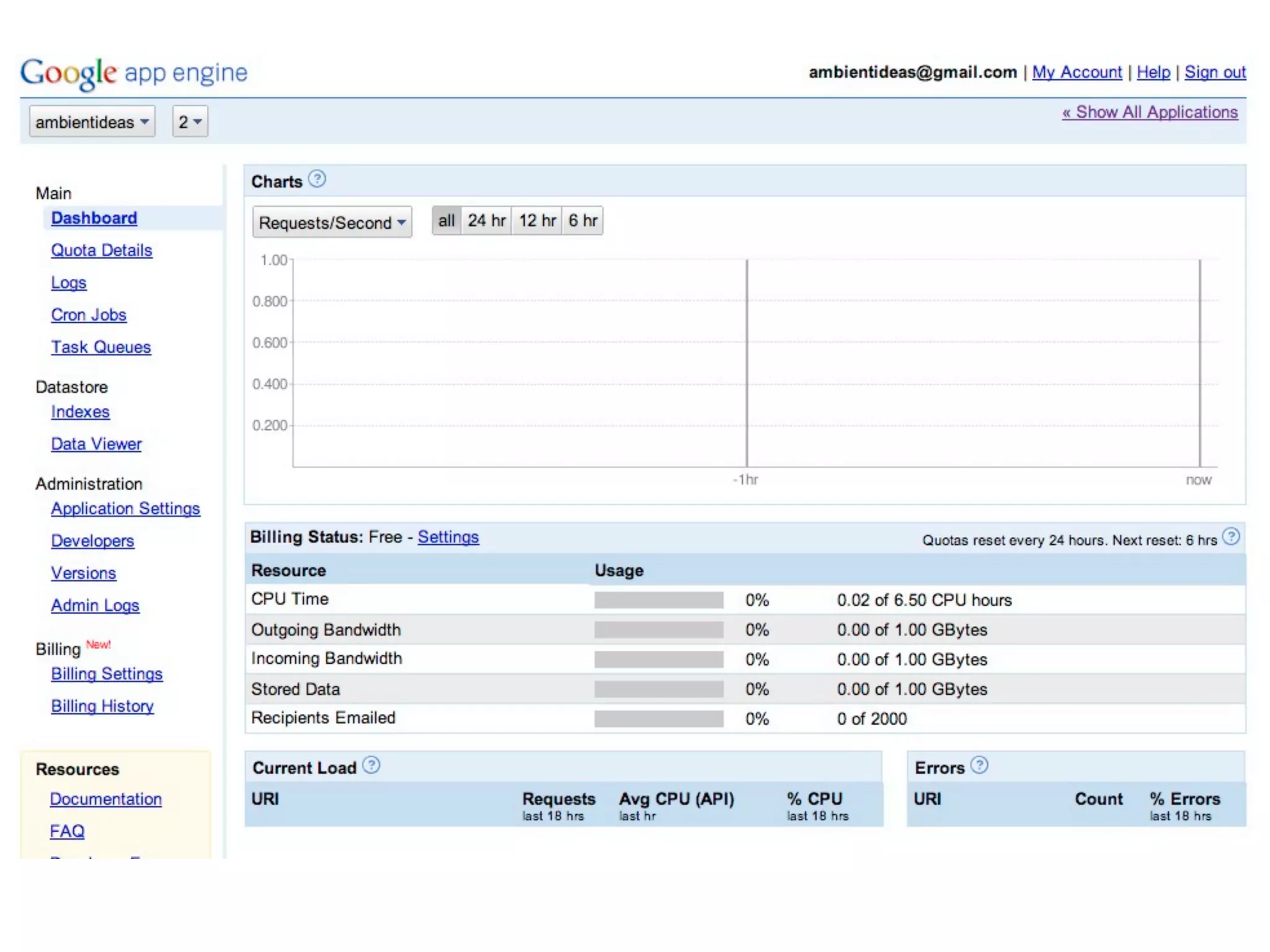Open the Current Load help icon
The width and height of the screenshot is (1270, 952).
point(371,766)
